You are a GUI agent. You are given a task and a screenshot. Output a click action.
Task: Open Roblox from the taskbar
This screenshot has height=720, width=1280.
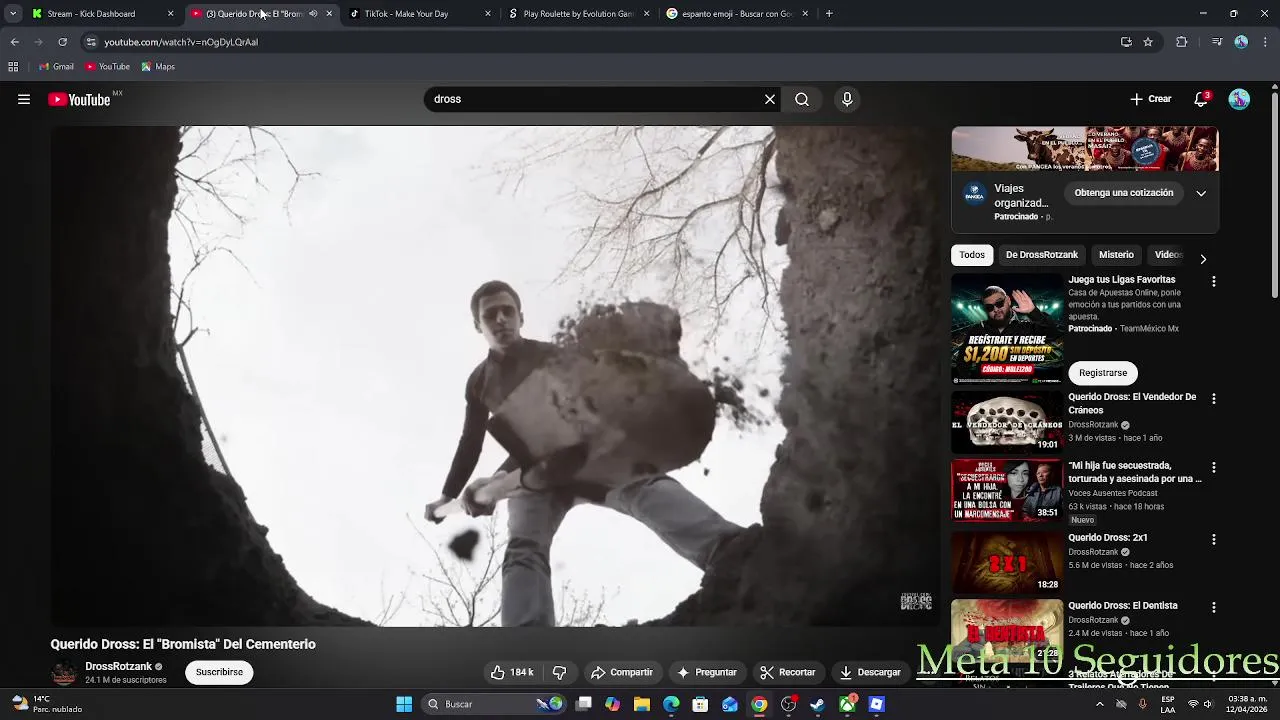point(876,704)
